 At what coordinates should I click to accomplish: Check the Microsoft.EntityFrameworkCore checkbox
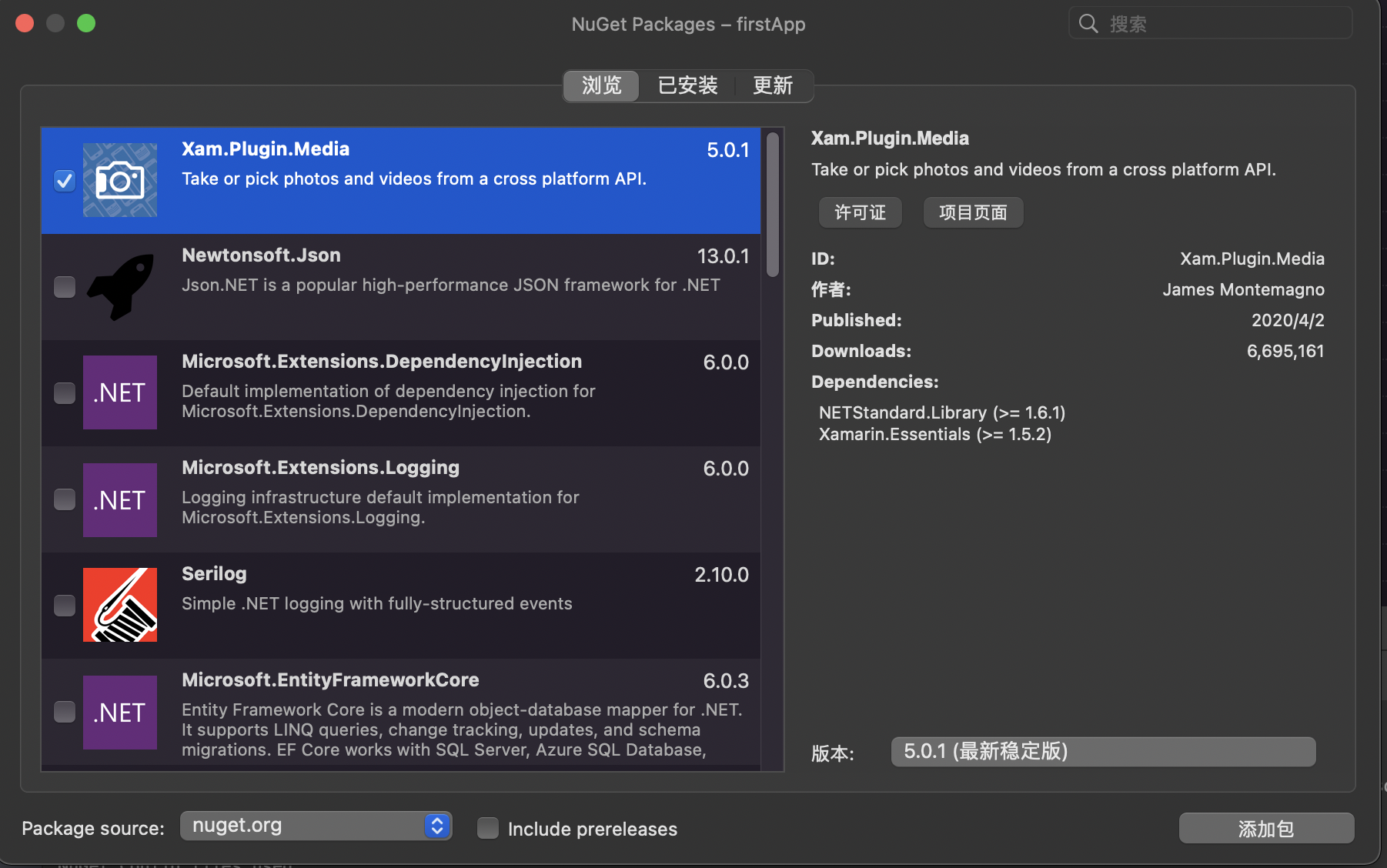pyautogui.click(x=65, y=712)
